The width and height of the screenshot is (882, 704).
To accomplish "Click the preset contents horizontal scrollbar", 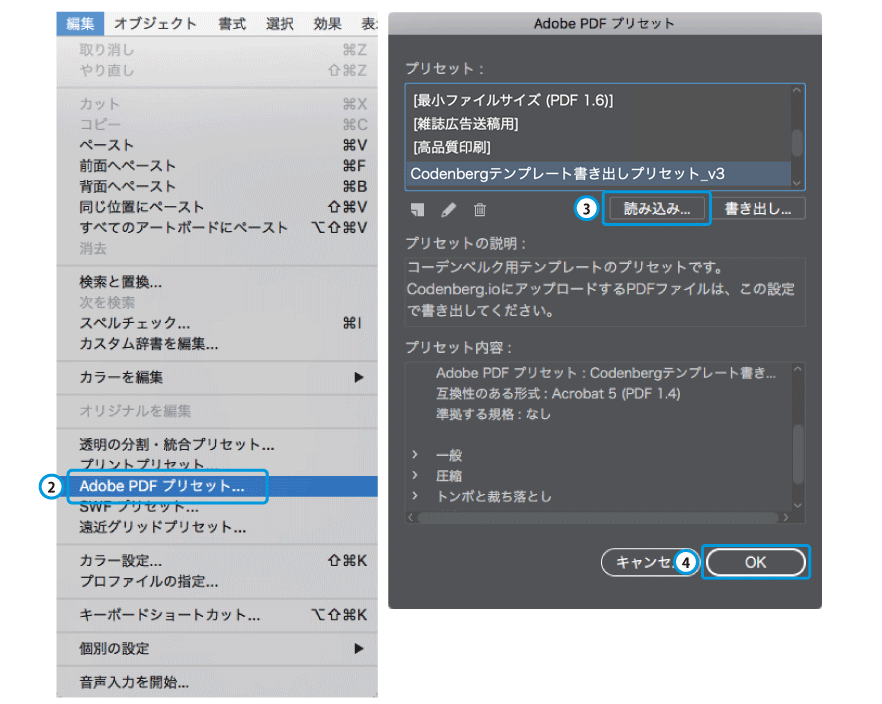I will [x=598, y=517].
